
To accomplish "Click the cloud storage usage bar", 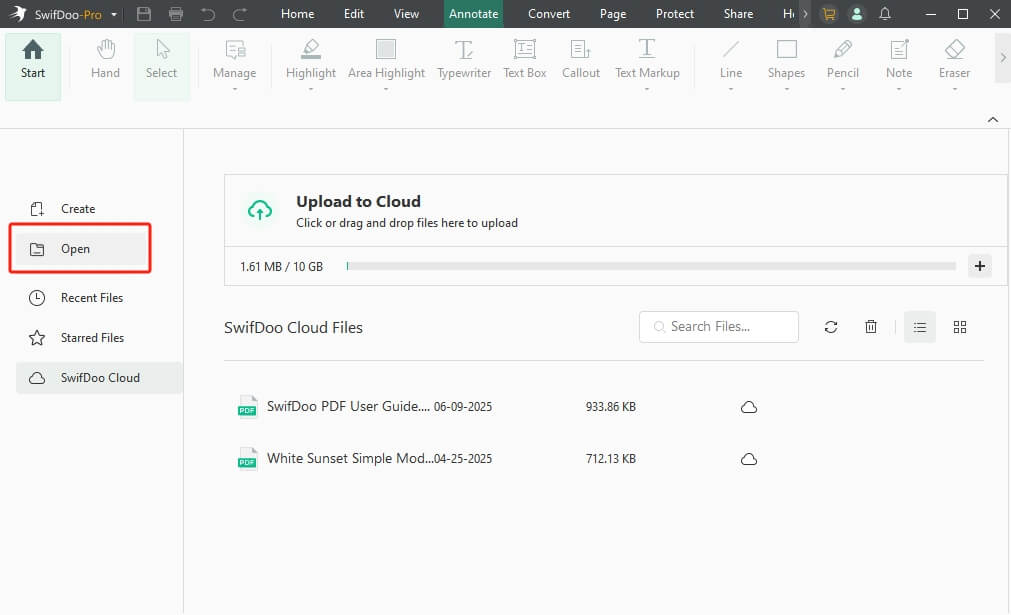I will (x=651, y=266).
